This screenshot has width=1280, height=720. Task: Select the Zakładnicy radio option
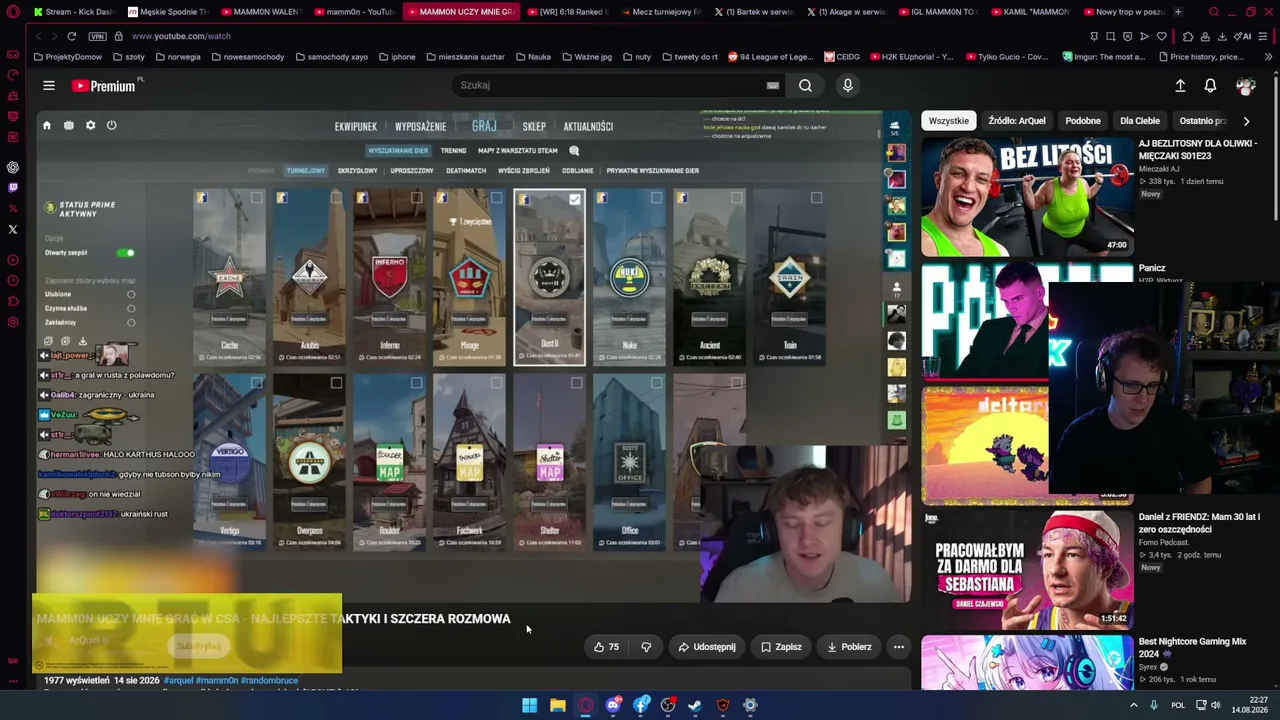click(131, 322)
